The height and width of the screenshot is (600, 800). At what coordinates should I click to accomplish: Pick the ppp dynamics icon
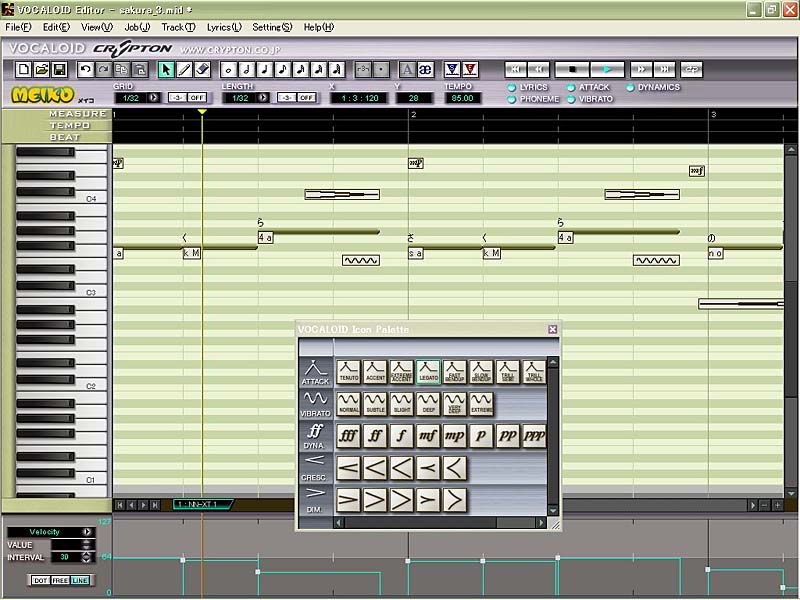click(x=535, y=436)
